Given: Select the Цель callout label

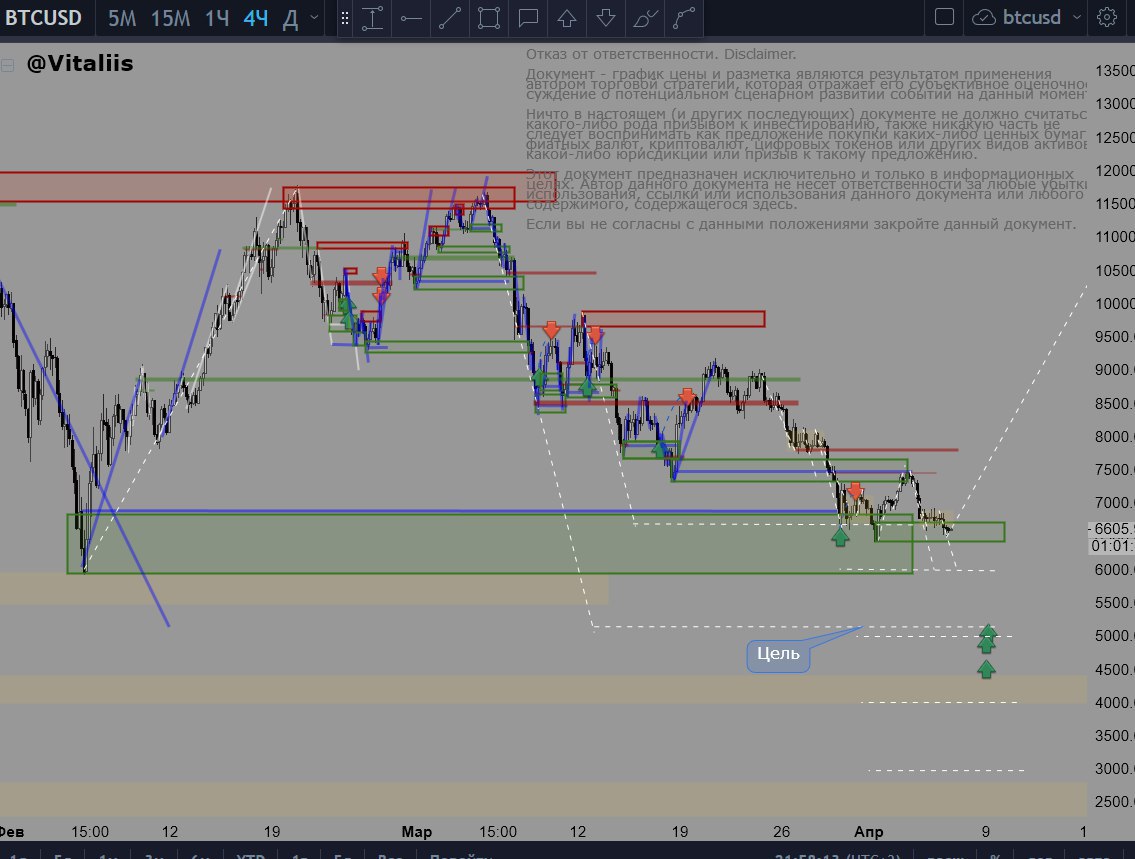Looking at the screenshot, I should 778,654.
